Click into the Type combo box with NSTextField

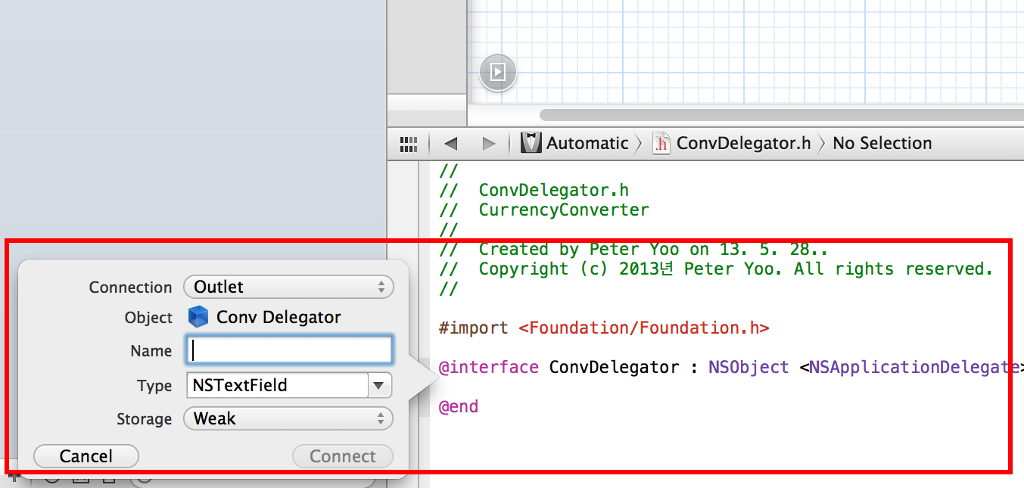(x=278, y=385)
